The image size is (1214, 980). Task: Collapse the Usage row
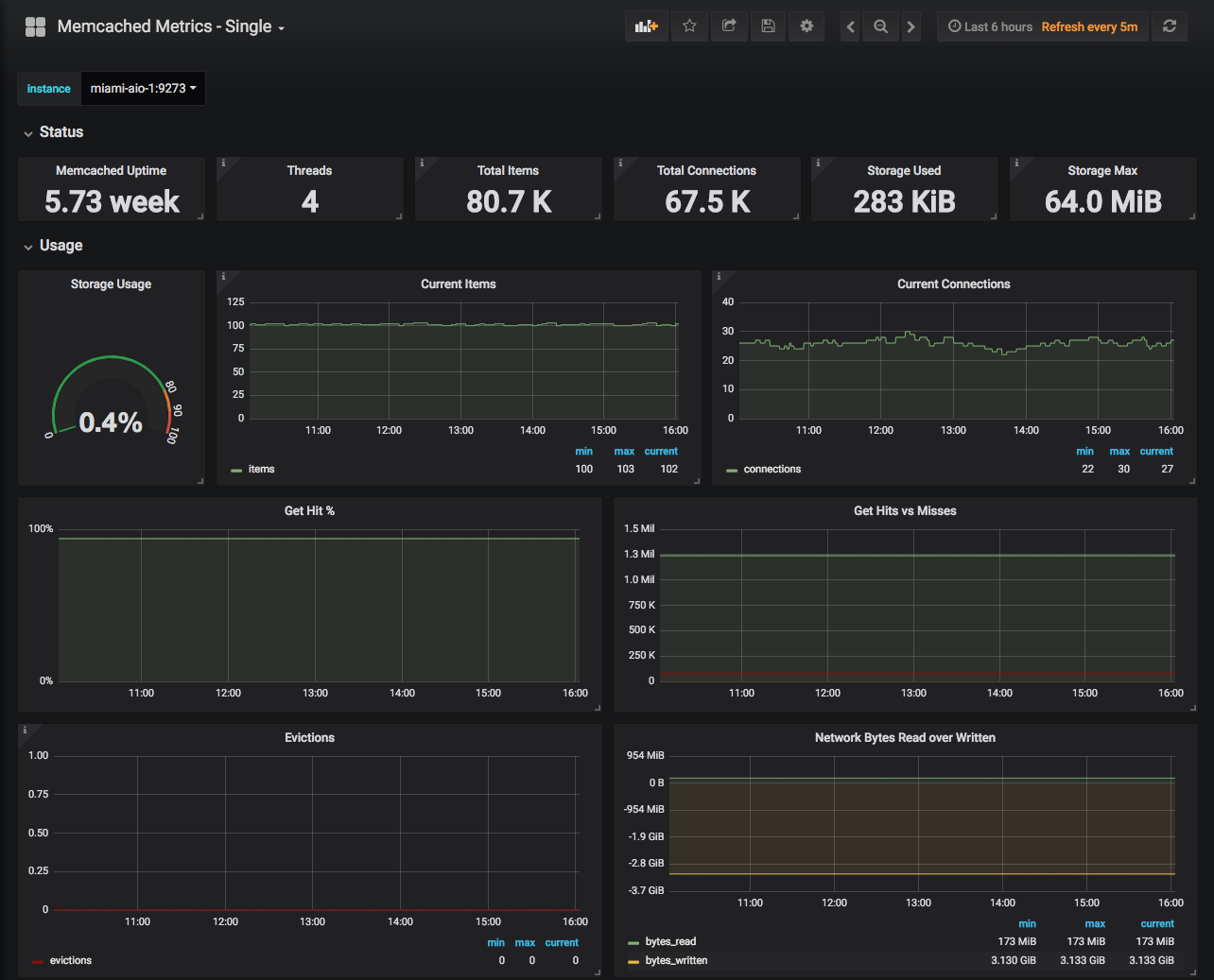[61, 246]
